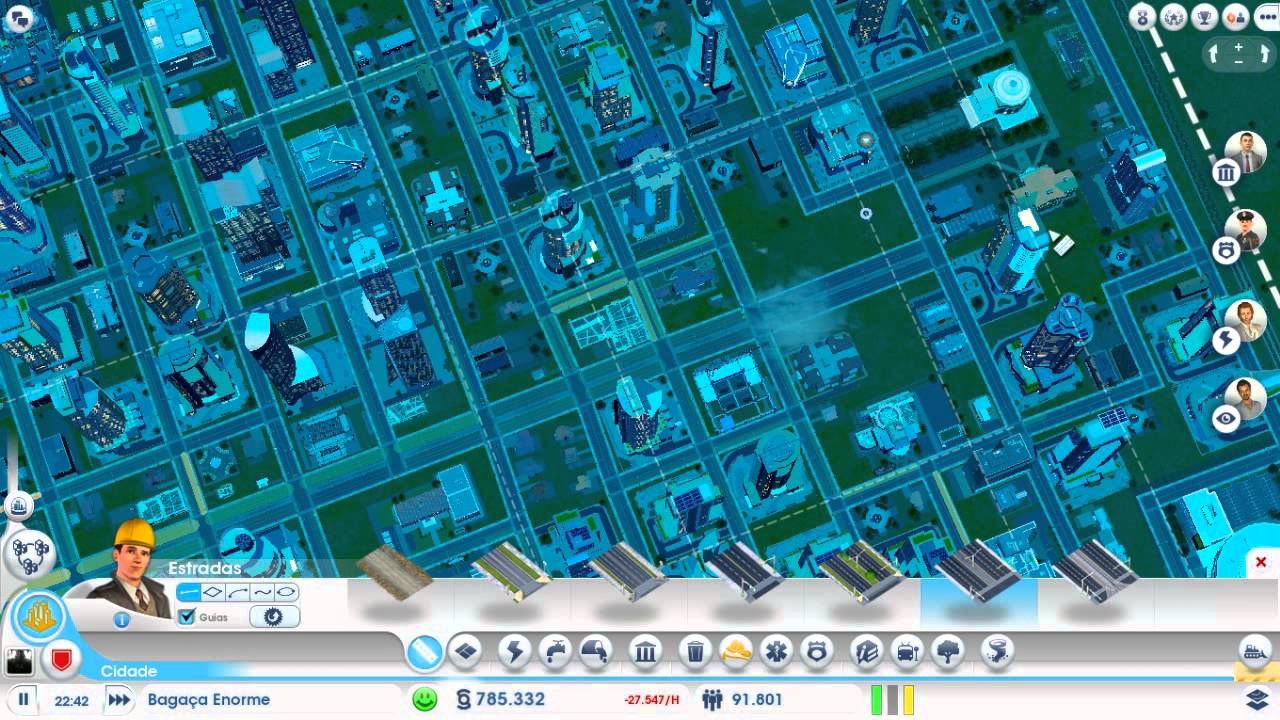The image size is (1280, 720).
Task: Open the dark city thumbnail icon
Action: [20, 661]
